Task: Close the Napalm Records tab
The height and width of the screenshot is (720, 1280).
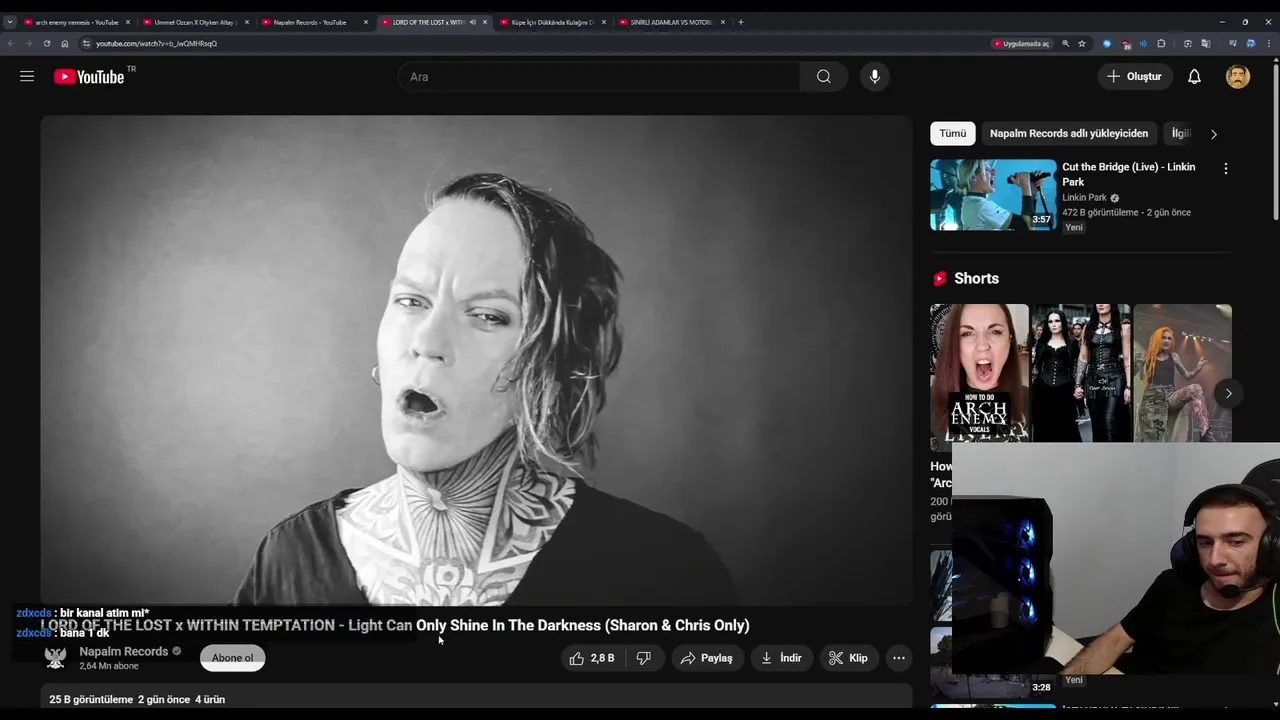Action: pyautogui.click(x=366, y=22)
